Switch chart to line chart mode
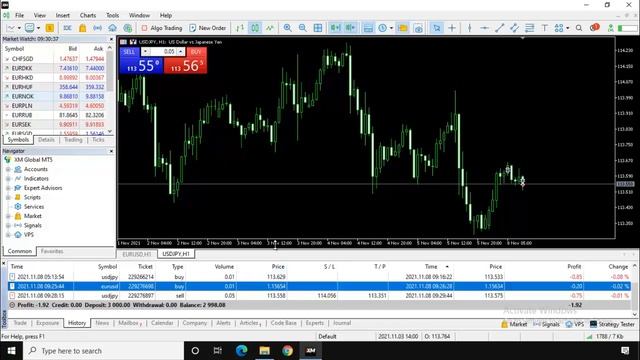This screenshot has width=640, height=360. [x=270, y=28]
